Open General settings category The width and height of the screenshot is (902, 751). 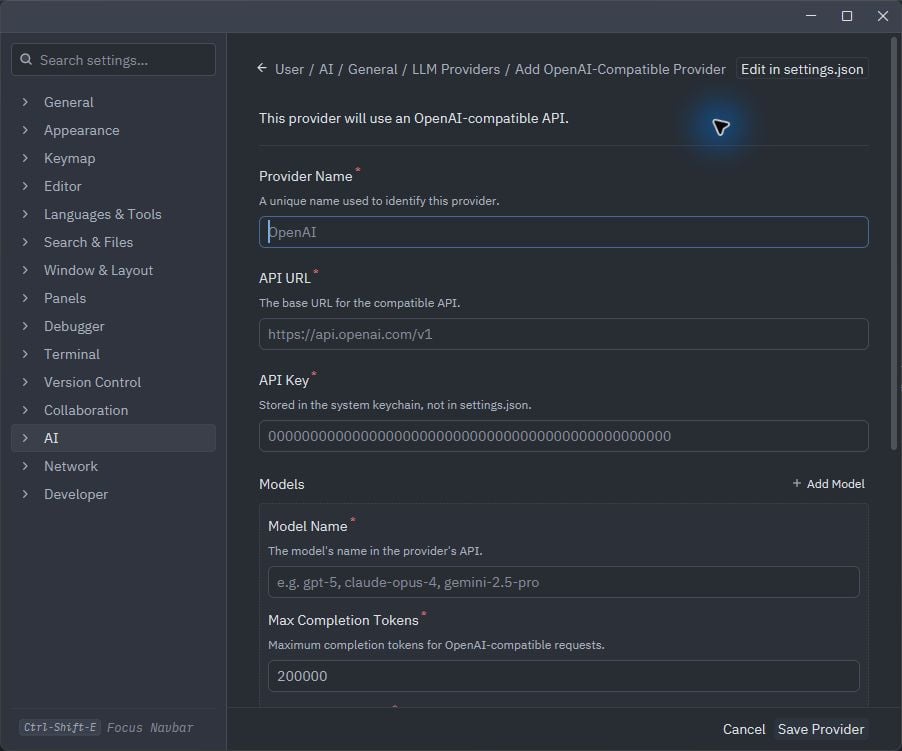[x=113, y=102]
